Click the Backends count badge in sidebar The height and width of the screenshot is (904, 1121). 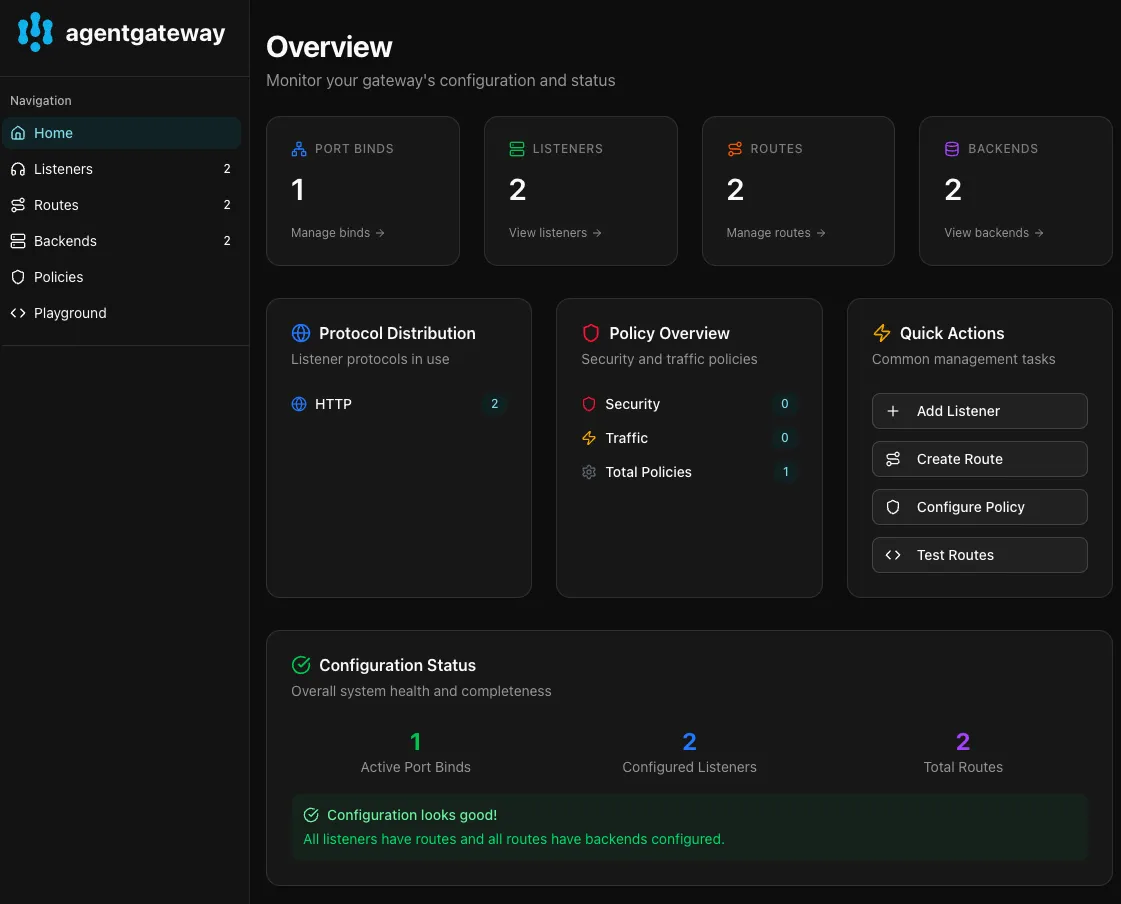[227, 241]
